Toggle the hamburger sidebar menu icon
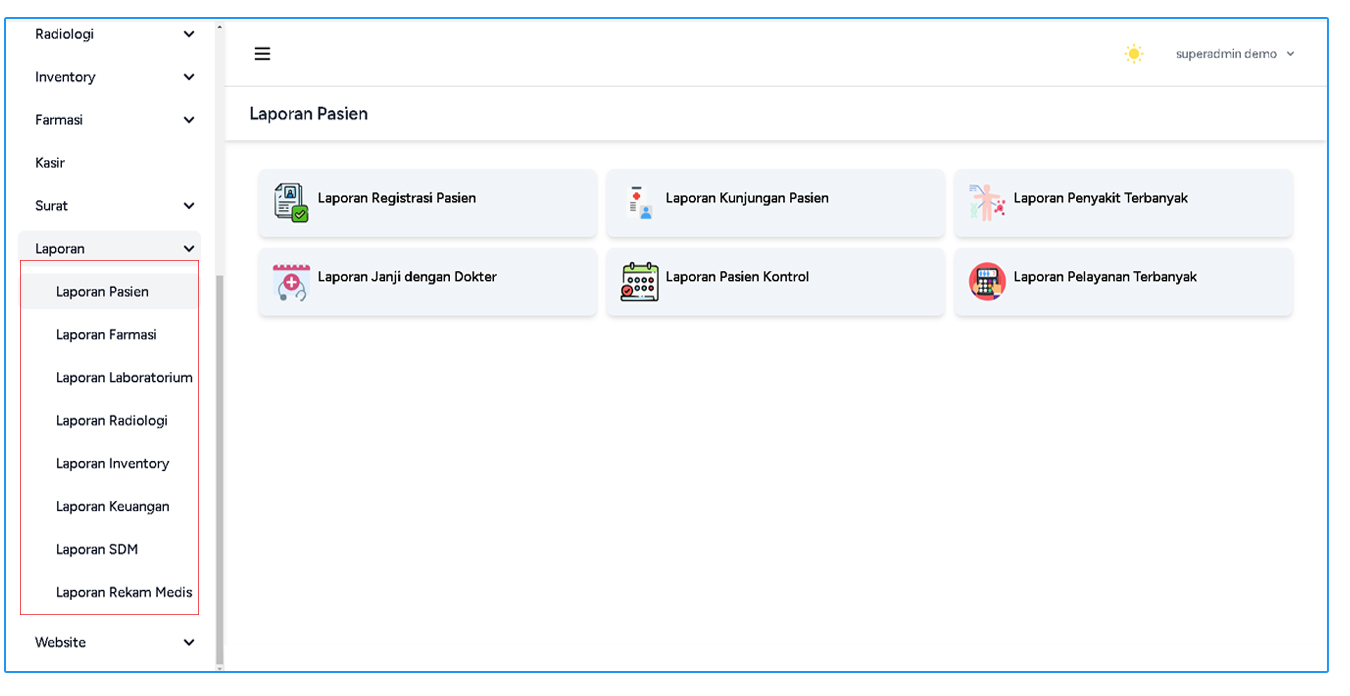This screenshot has width=1350, height=696. (262, 54)
